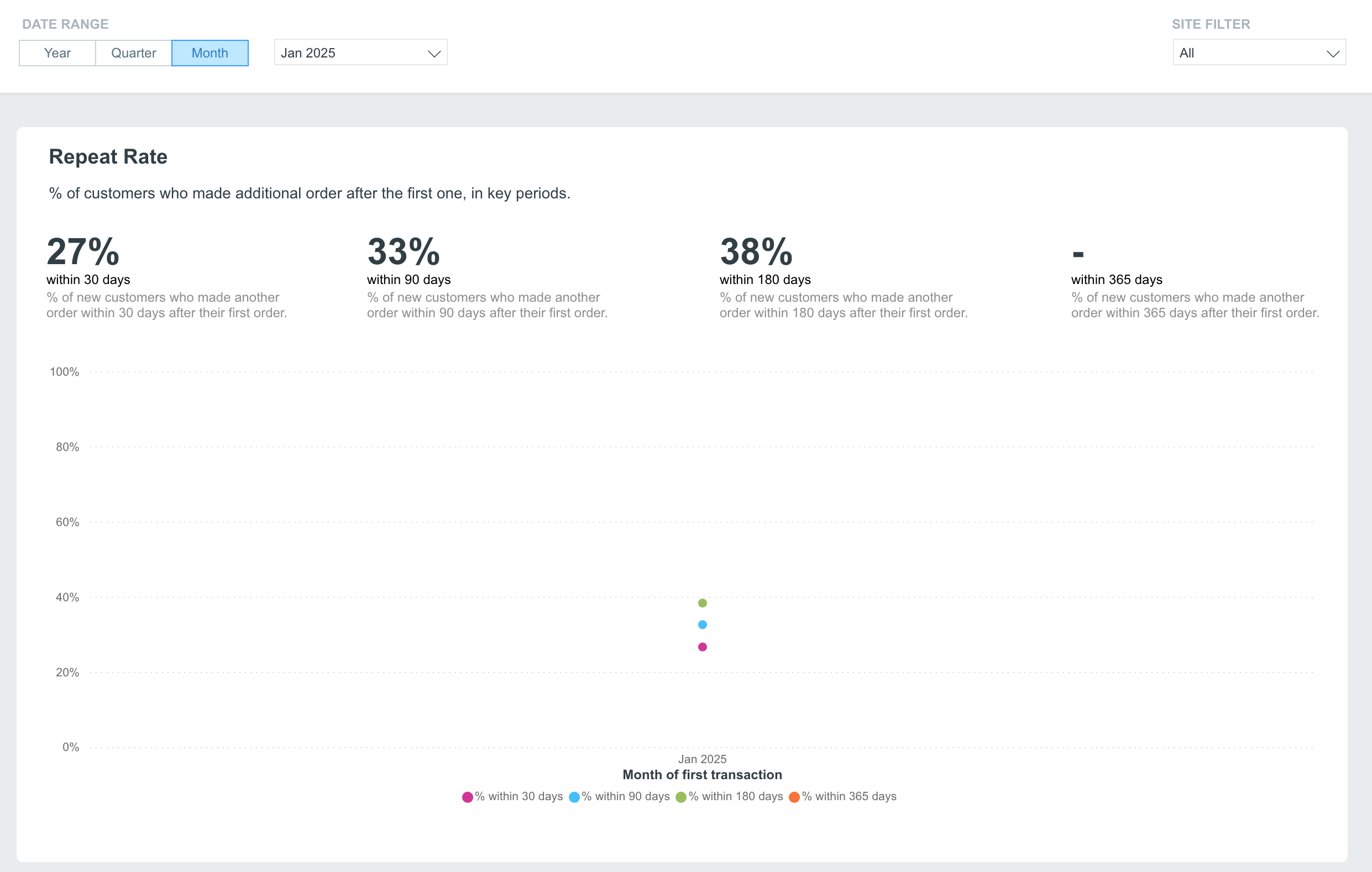Toggle the '% within 90 days' legend series
The image size is (1372, 872).
coord(619,796)
